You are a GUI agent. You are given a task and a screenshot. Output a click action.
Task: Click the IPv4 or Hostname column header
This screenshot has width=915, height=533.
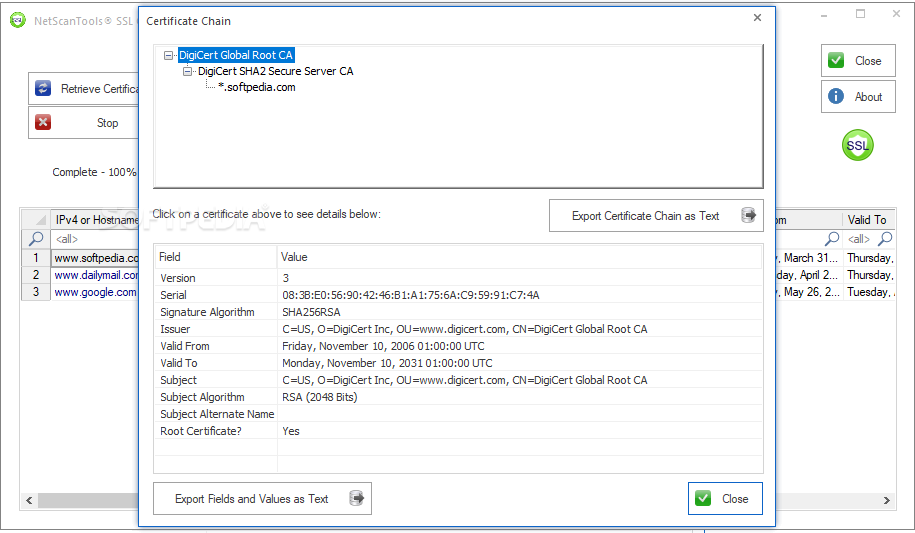pyautogui.click(x=95, y=220)
